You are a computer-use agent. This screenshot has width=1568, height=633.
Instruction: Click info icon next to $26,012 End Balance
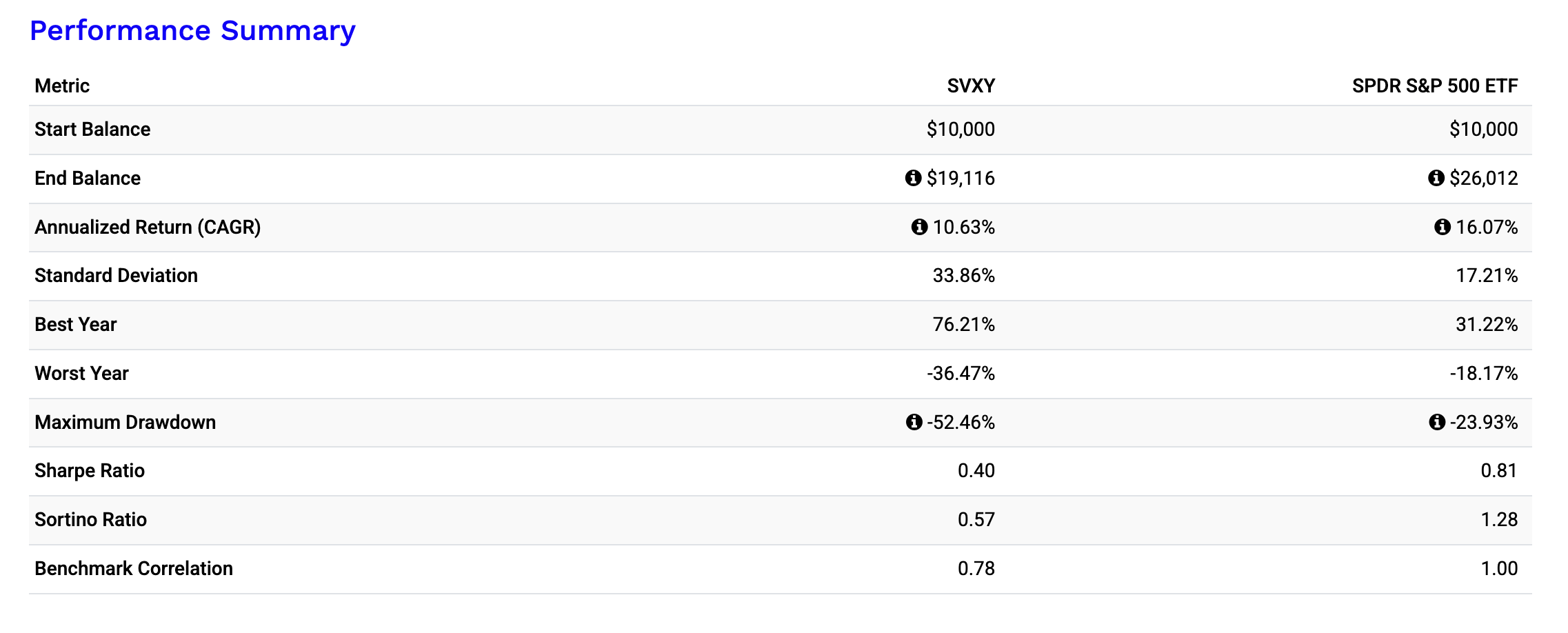coord(1436,178)
